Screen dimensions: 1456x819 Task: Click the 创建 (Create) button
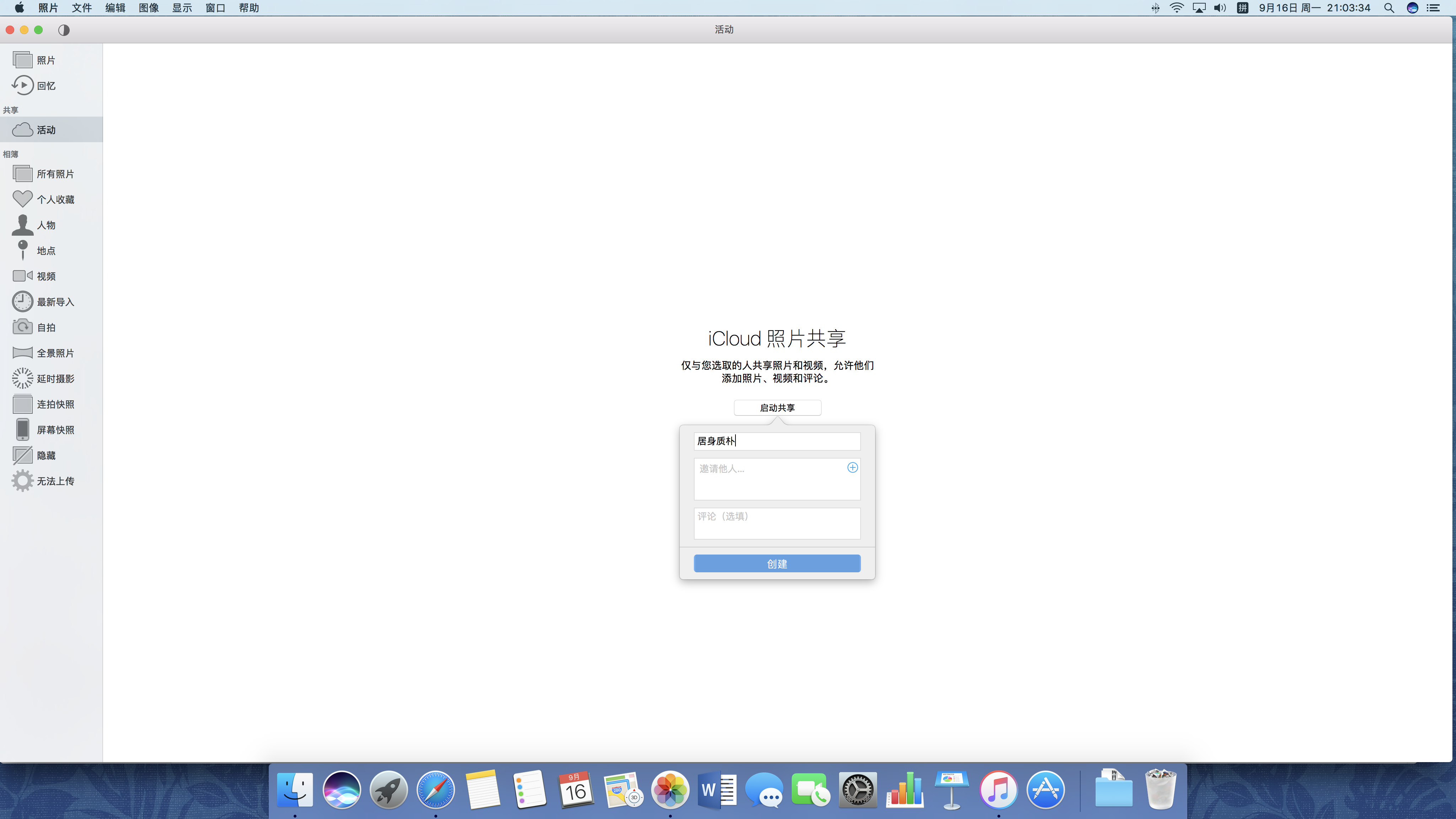(777, 563)
